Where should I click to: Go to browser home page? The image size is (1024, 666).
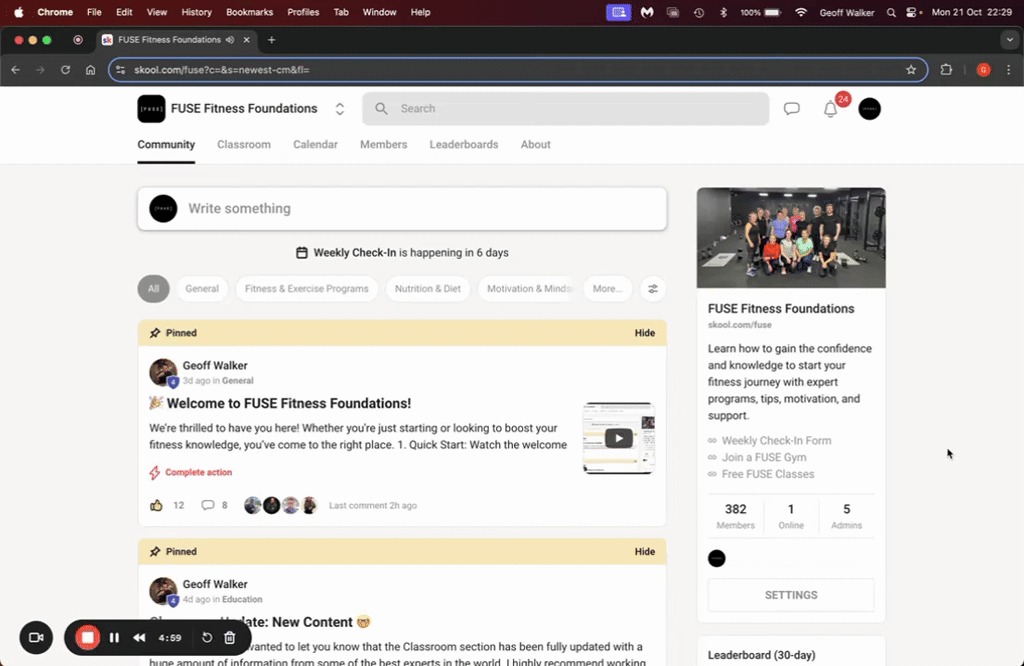[91, 70]
